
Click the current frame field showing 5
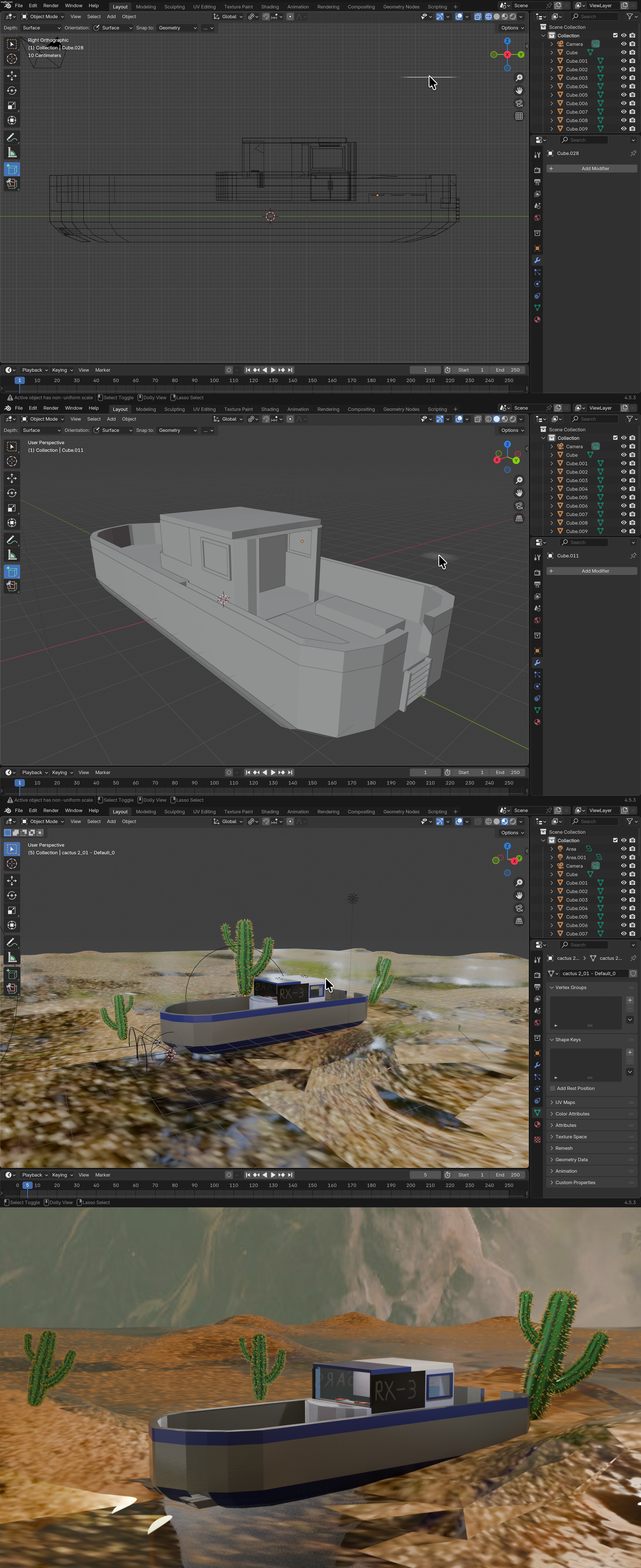tap(425, 1175)
